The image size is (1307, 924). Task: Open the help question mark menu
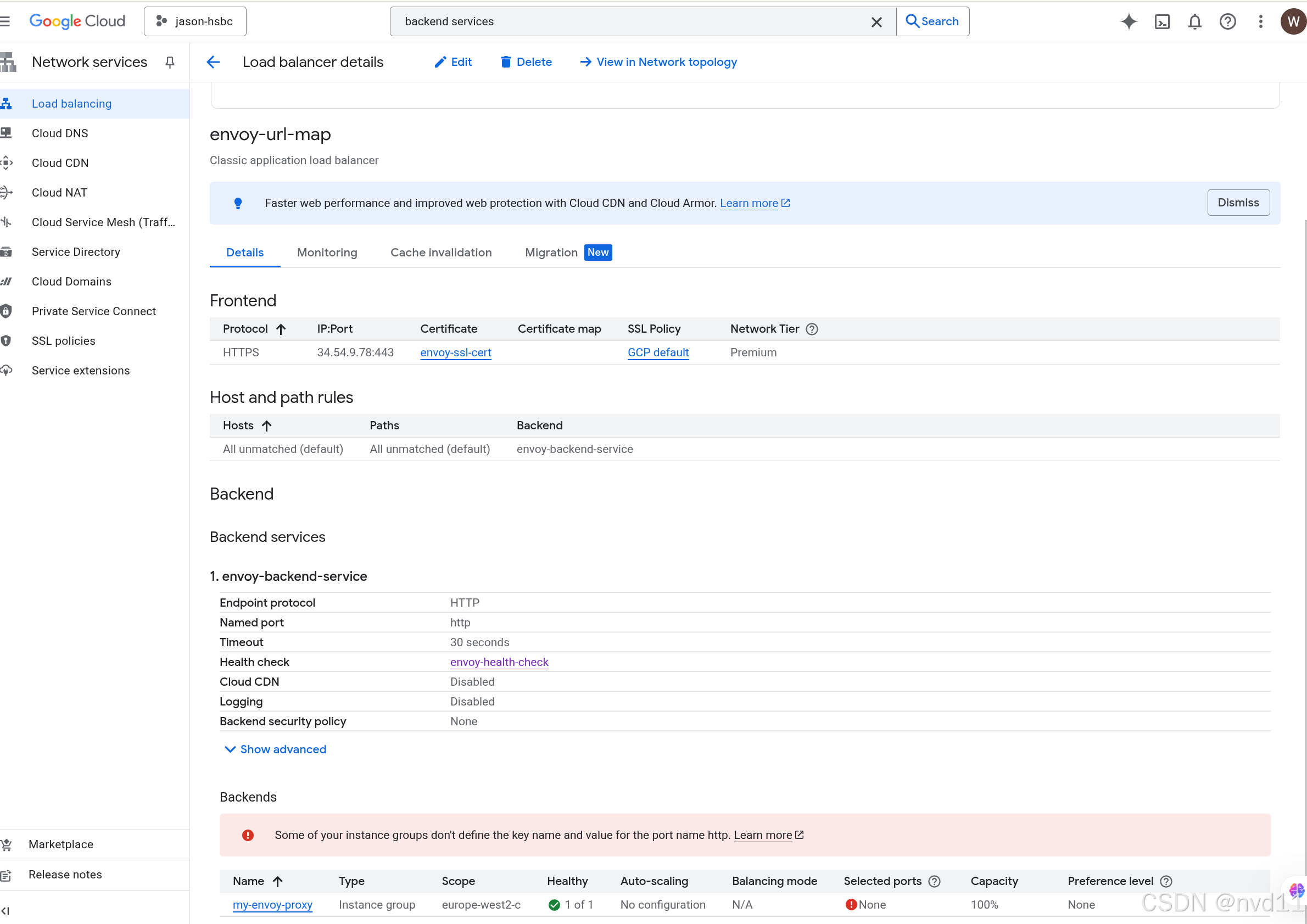tap(1227, 21)
